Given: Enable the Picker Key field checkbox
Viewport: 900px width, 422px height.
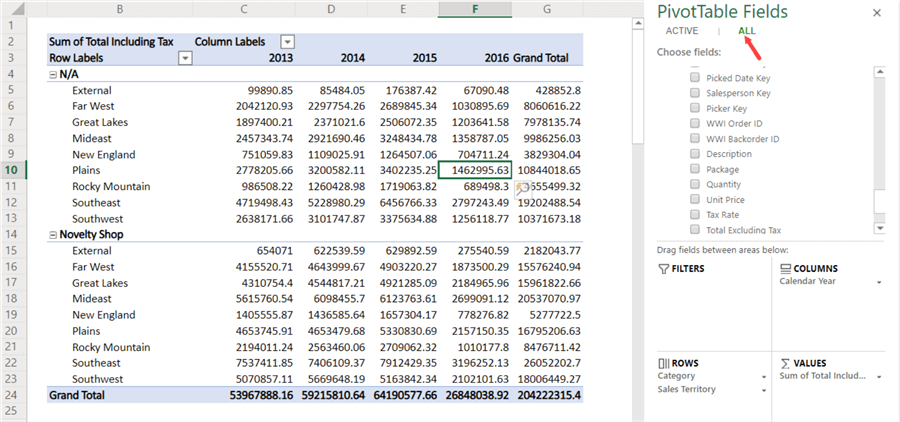Looking at the screenshot, I should click(695, 109).
